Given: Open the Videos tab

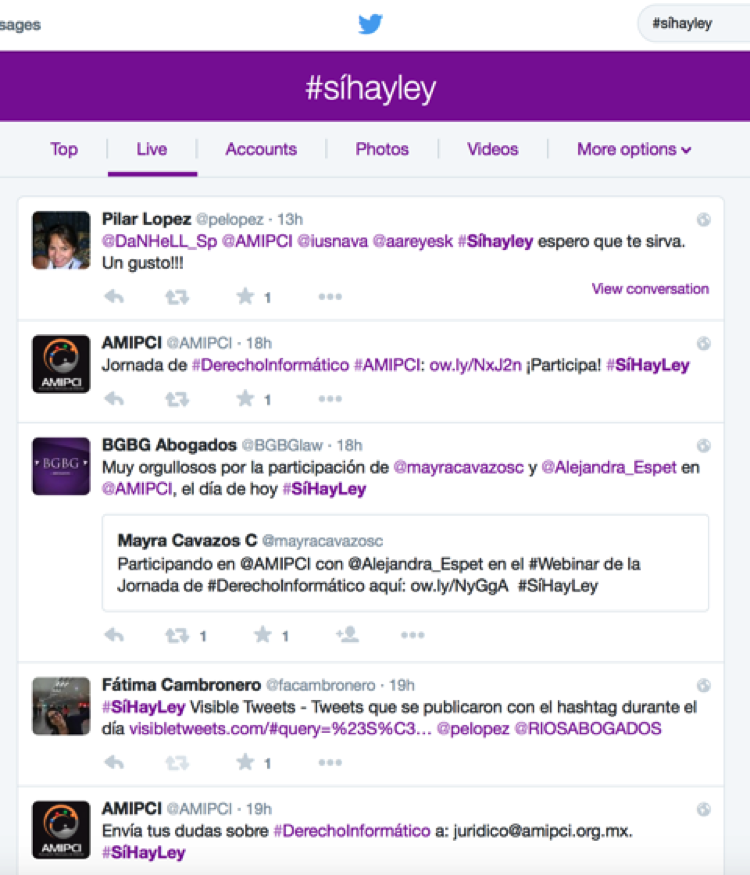Looking at the screenshot, I should (x=493, y=149).
